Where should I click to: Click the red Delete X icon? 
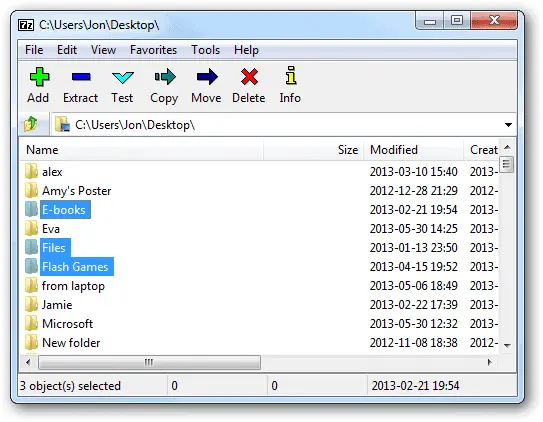[x=249, y=77]
